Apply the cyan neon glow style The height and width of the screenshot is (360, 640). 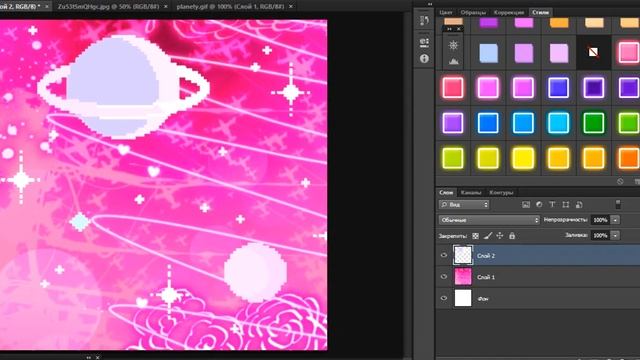pyautogui.click(x=558, y=123)
